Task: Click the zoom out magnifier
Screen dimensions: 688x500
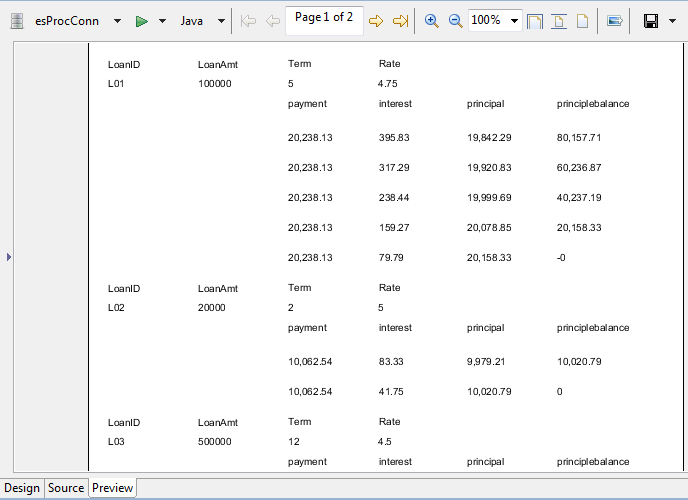Action: pyautogui.click(x=455, y=21)
